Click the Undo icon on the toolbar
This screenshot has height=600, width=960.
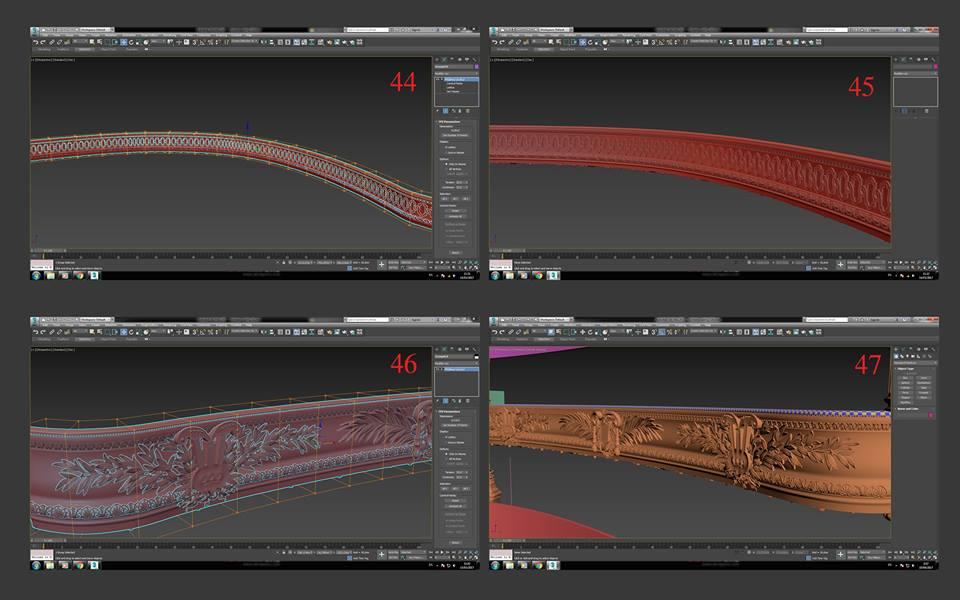(34, 43)
